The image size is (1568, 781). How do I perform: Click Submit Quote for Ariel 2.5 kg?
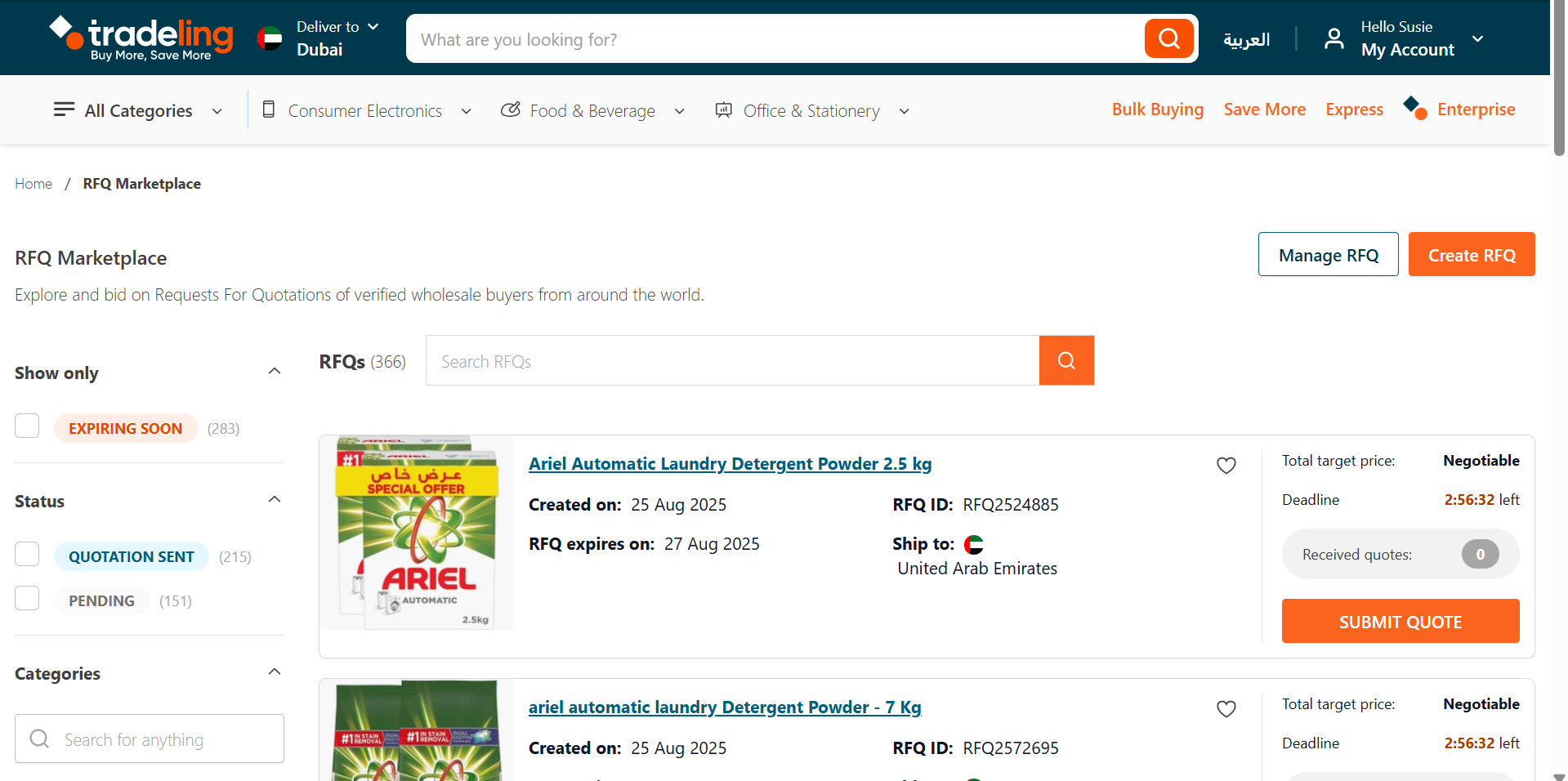coord(1400,621)
